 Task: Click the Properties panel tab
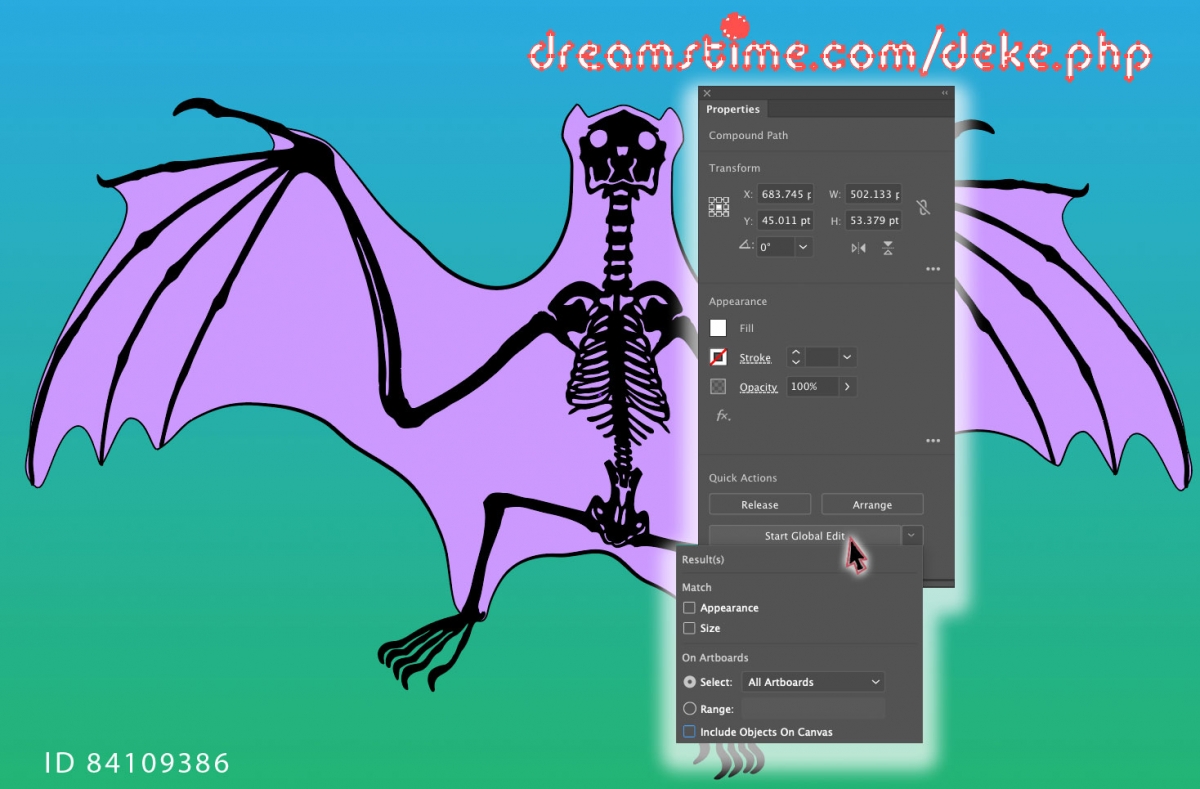(x=733, y=109)
